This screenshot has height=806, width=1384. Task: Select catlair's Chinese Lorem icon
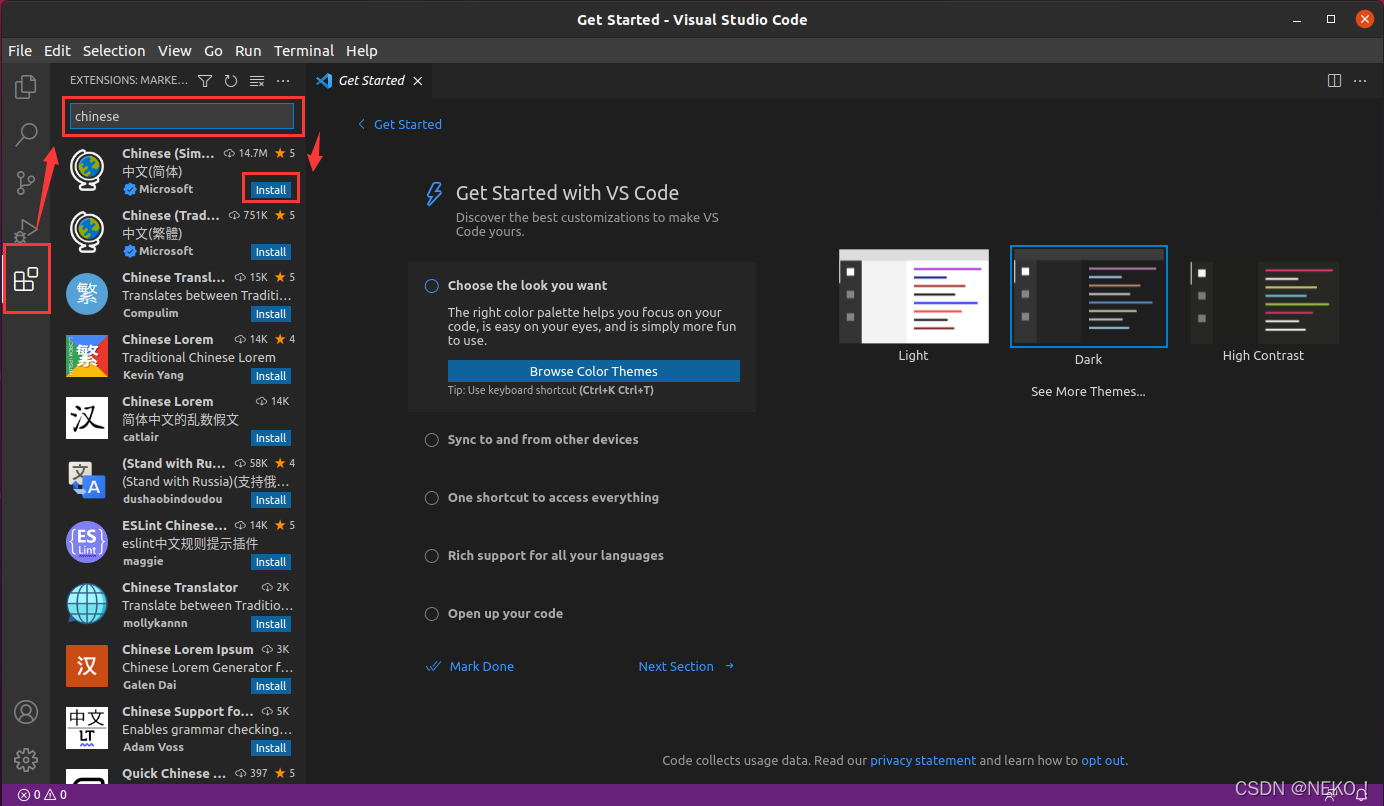(87, 418)
